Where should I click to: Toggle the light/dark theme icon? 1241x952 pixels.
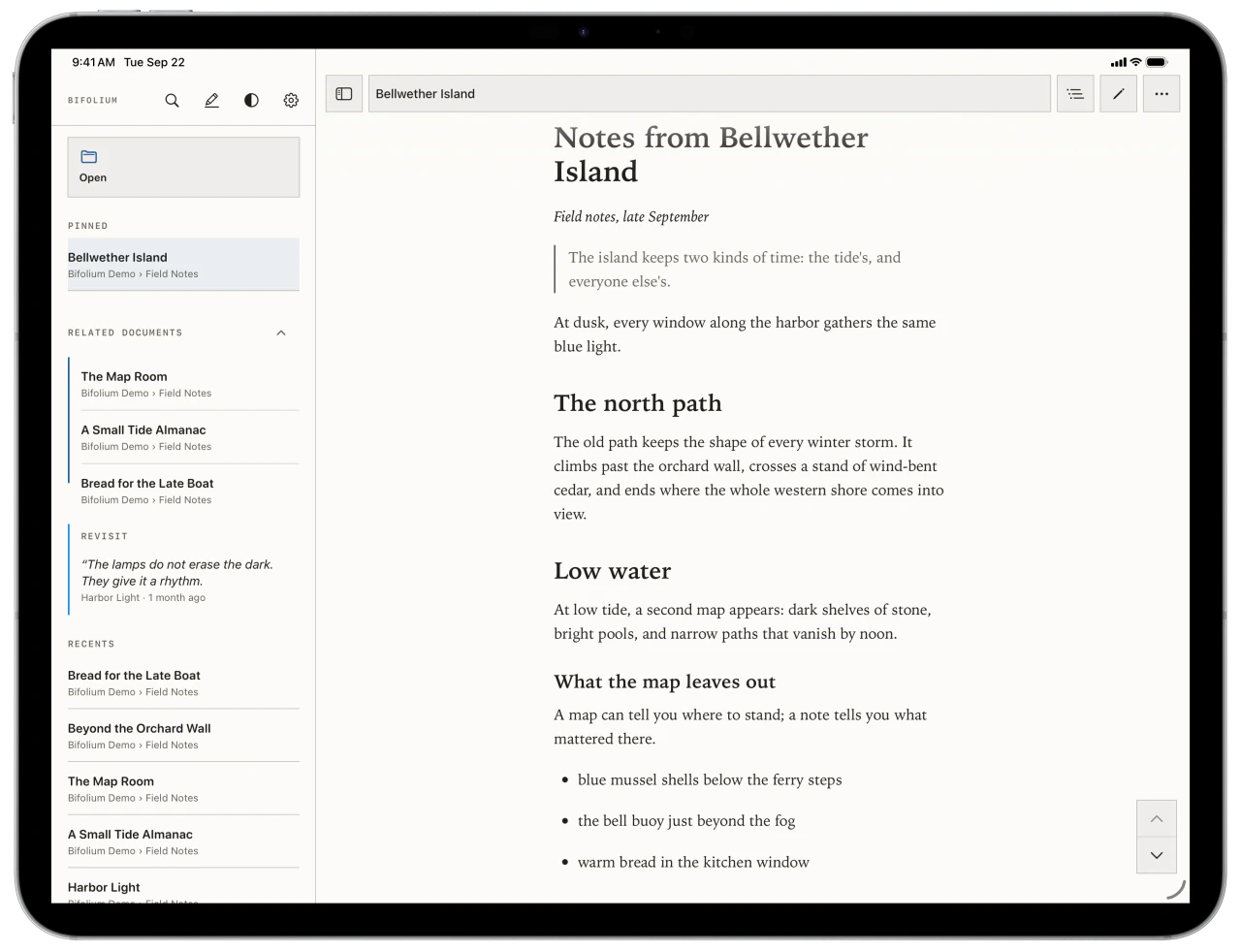(251, 100)
